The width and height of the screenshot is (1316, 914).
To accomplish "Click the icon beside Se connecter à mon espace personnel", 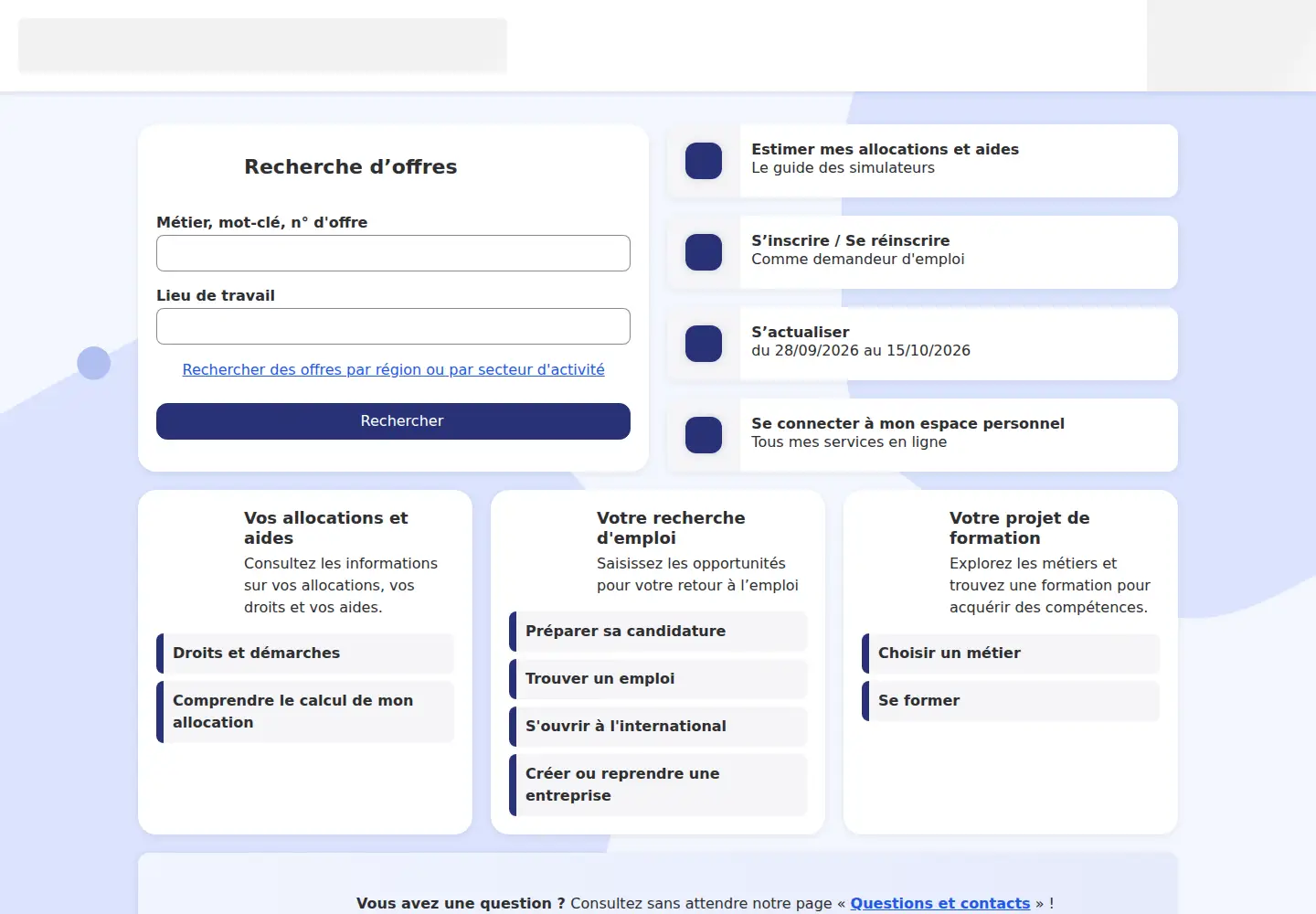I will pyautogui.click(x=704, y=435).
